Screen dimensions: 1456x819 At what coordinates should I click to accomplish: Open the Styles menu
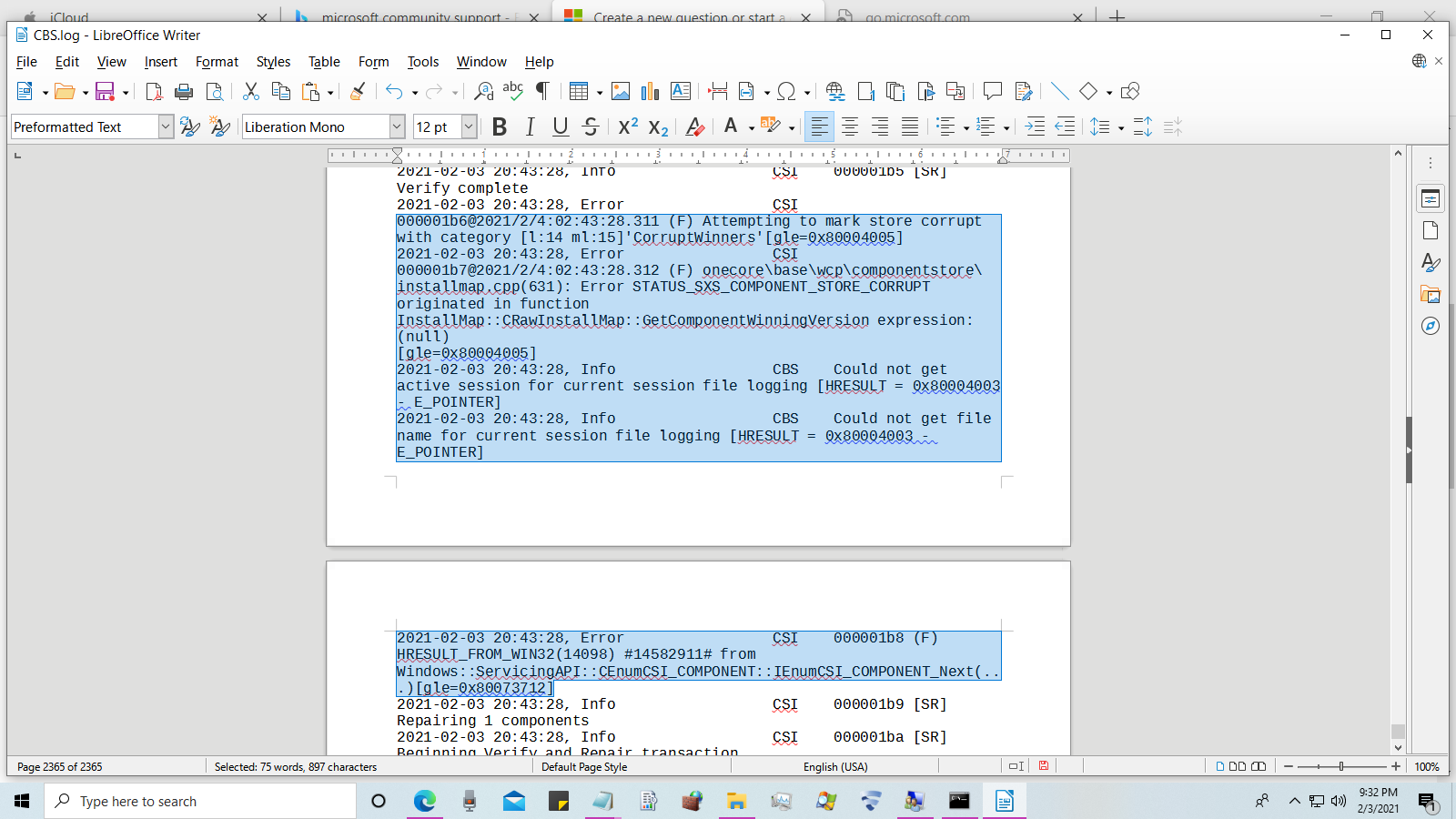point(273,62)
